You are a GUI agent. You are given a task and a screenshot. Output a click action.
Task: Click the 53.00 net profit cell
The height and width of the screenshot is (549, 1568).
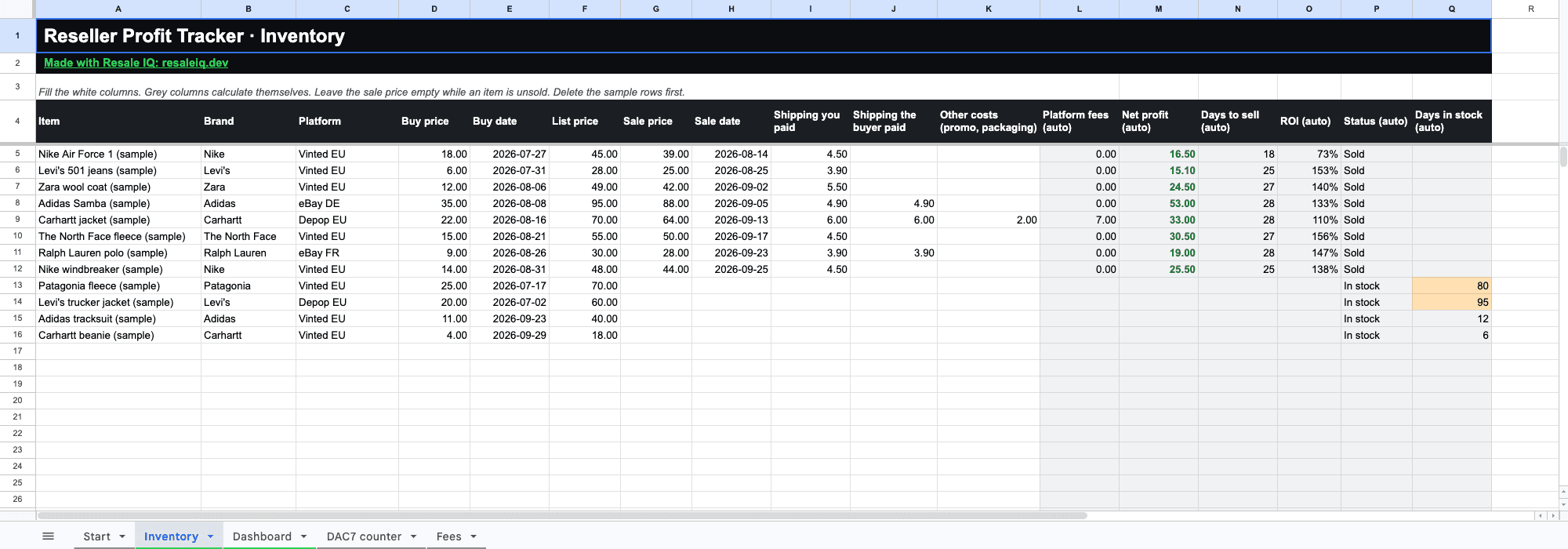click(1159, 204)
